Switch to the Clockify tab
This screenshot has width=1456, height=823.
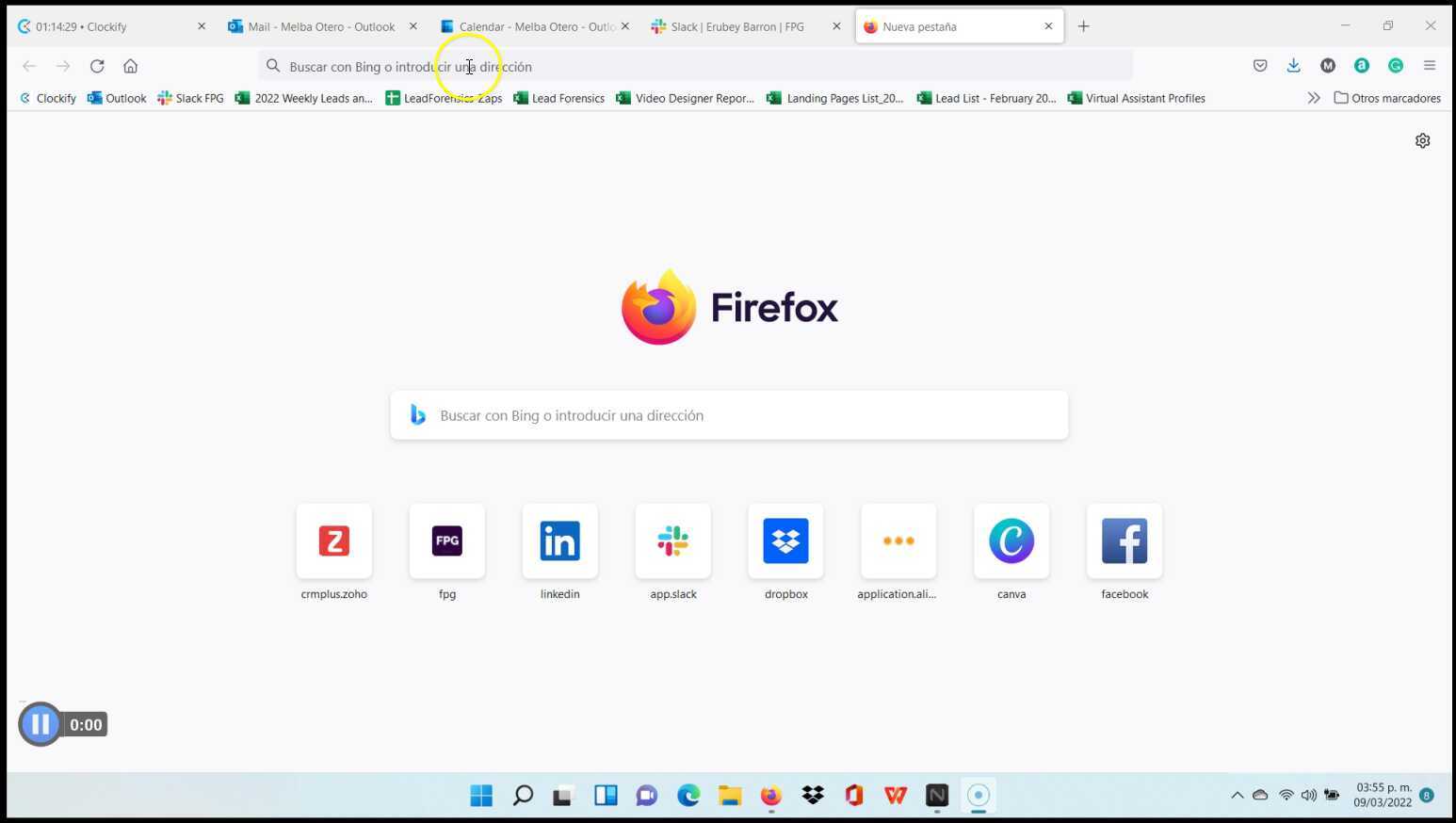[x=111, y=26]
